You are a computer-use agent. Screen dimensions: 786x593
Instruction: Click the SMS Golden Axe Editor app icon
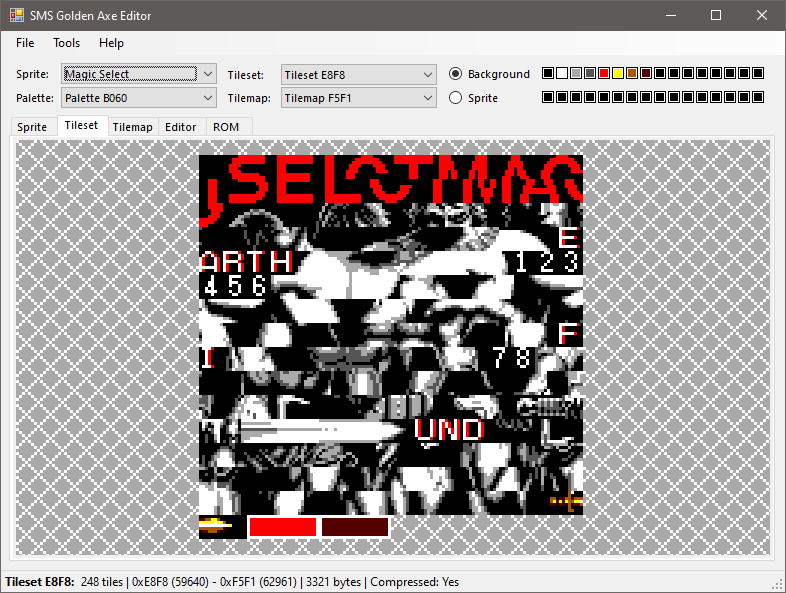coord(17,16)
